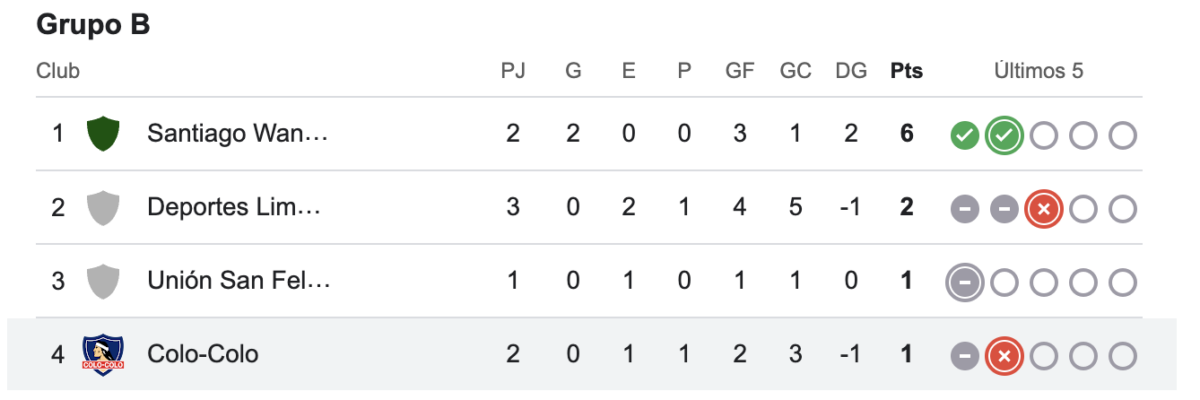Click Santiago Wanderers green shield crest
The width and height of the screenshot is (1200, 400).
103,134
